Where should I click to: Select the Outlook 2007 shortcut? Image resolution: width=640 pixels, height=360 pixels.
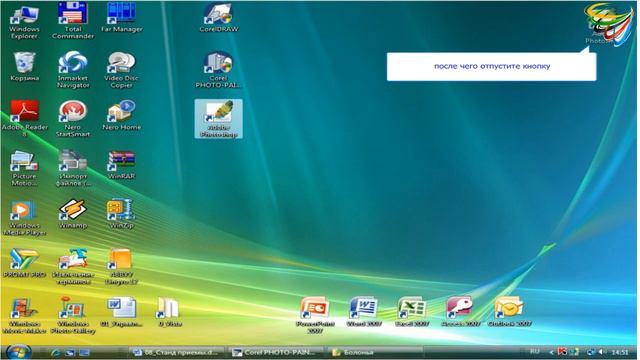point(509,312)
